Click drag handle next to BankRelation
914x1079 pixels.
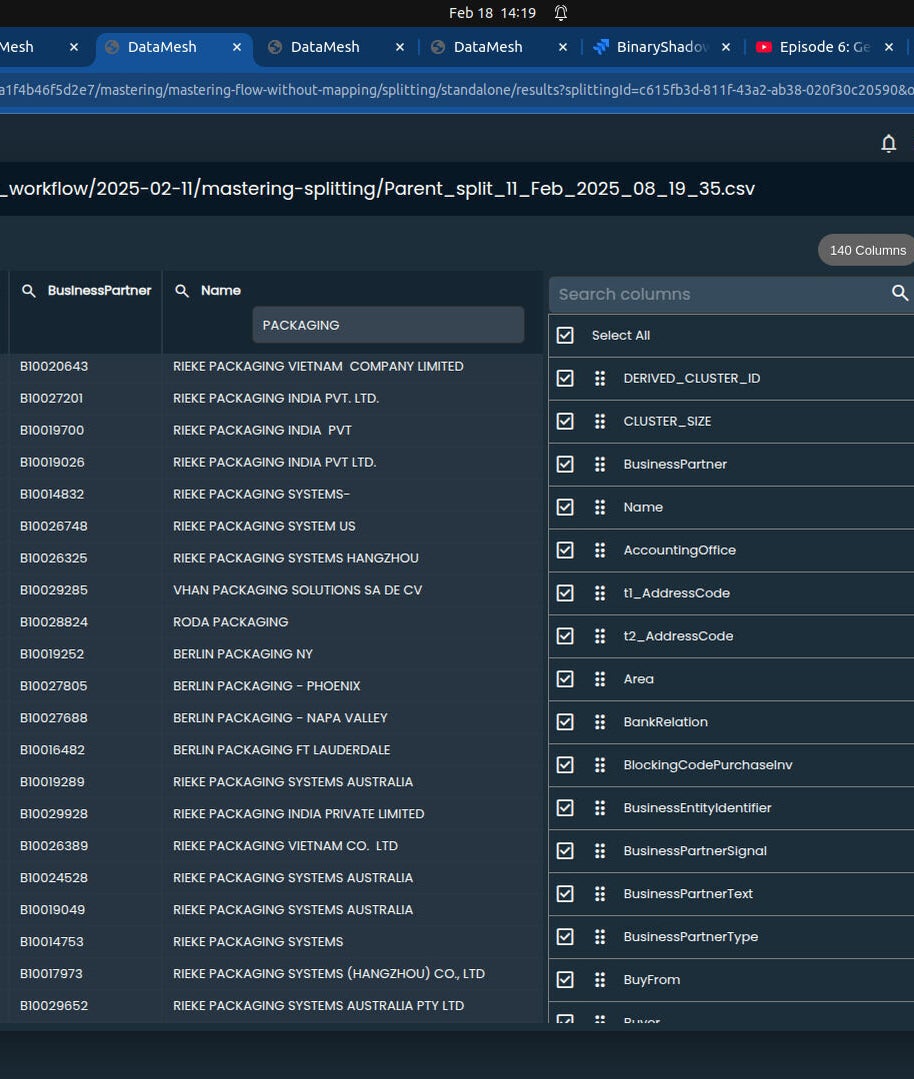point(600,722)
